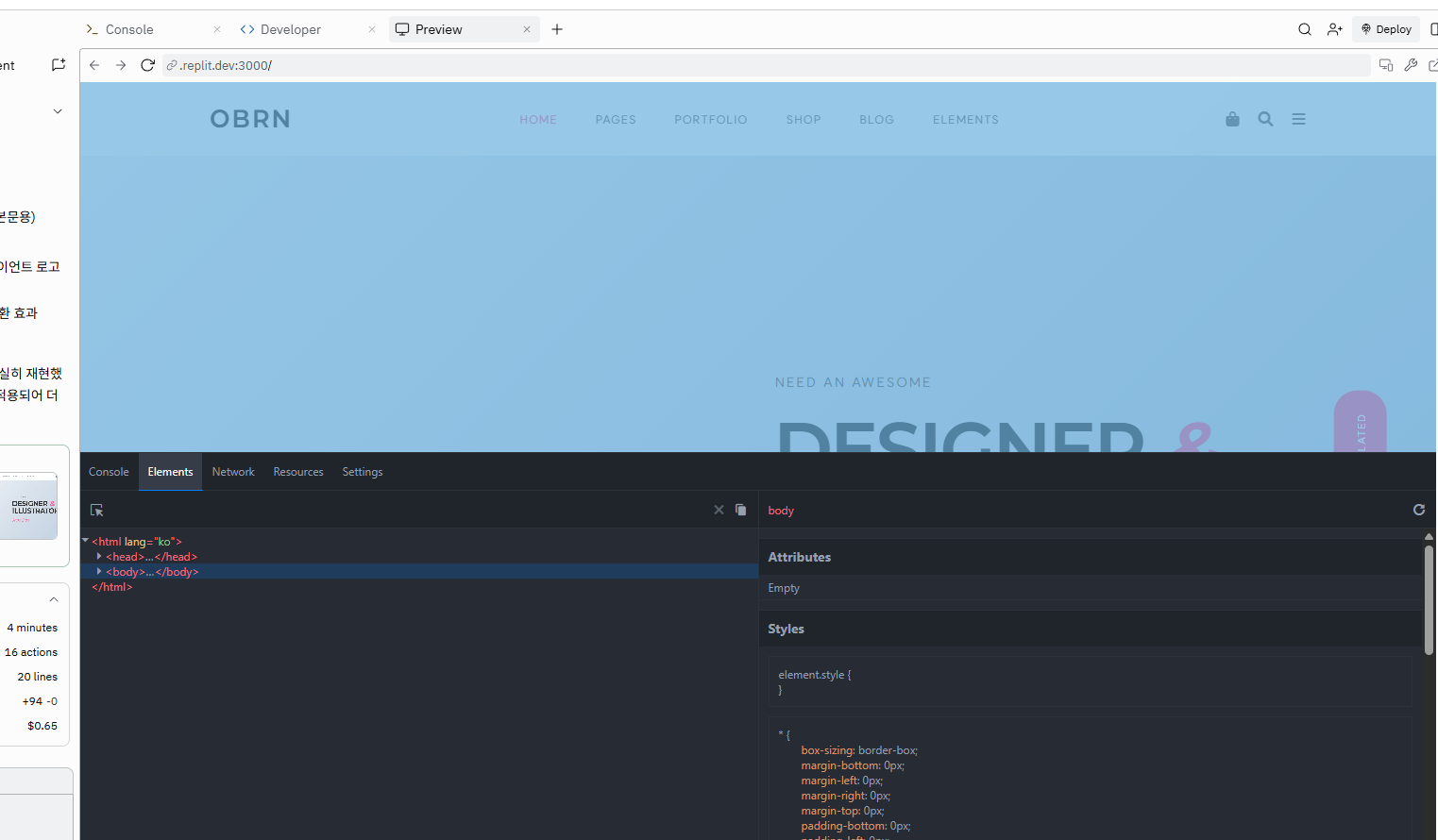Viewport: 1438px width, 840px height.
Task: Go forward in preview navigation
Action: coord(121,65)
